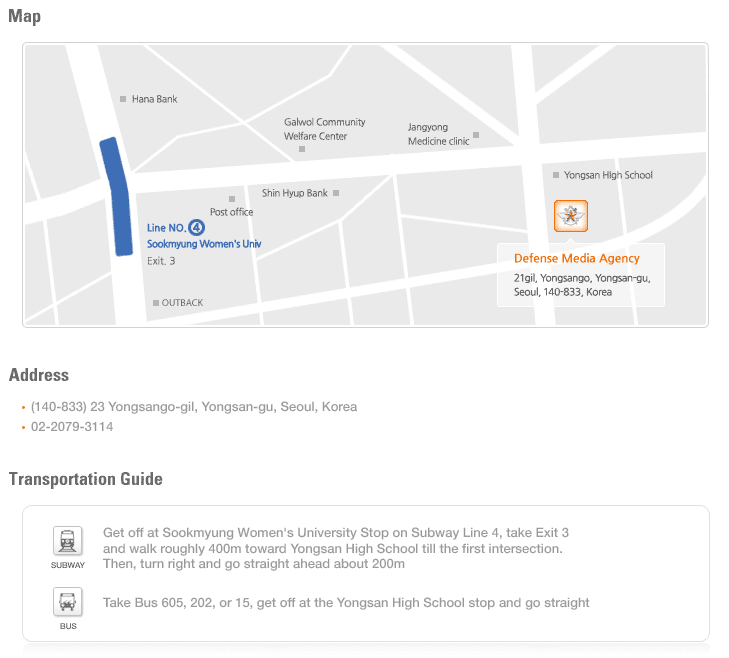Click the subway train icon
729x658 pixels.
tap(68, 541)
